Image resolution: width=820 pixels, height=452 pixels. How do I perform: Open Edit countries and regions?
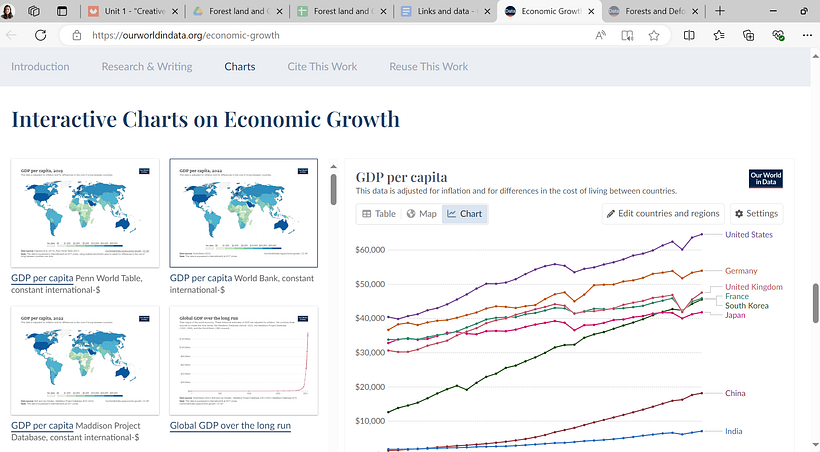coord(663,213)
